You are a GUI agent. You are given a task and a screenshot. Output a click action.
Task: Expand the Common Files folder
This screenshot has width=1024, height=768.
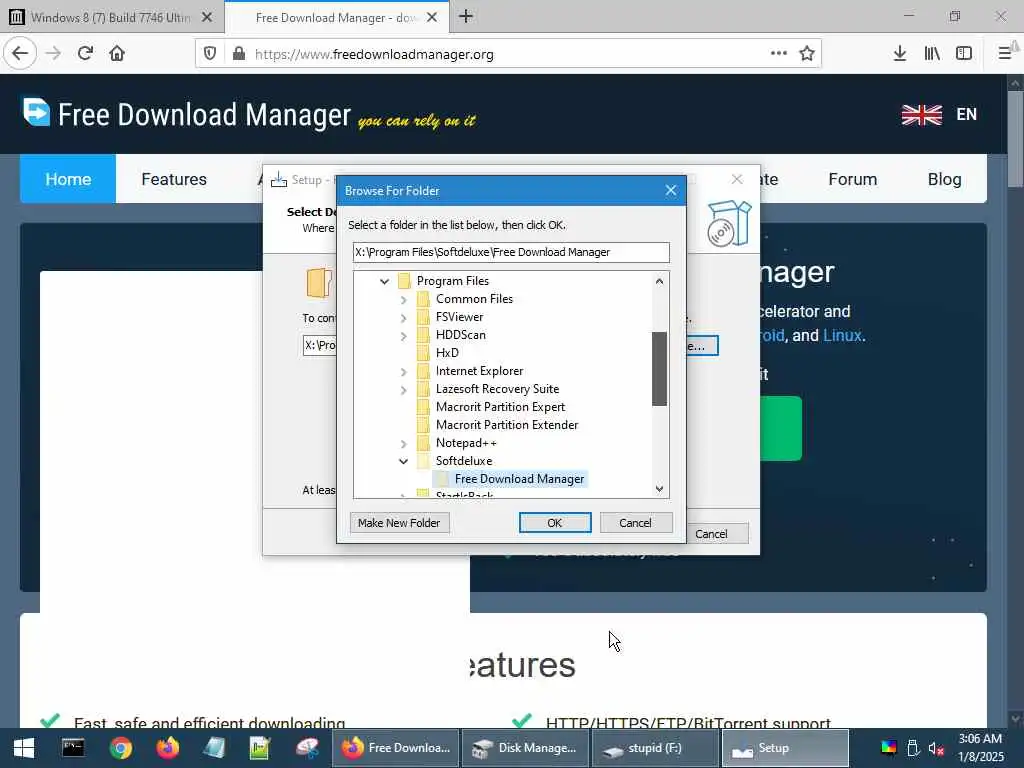click(x=403, y=300)
